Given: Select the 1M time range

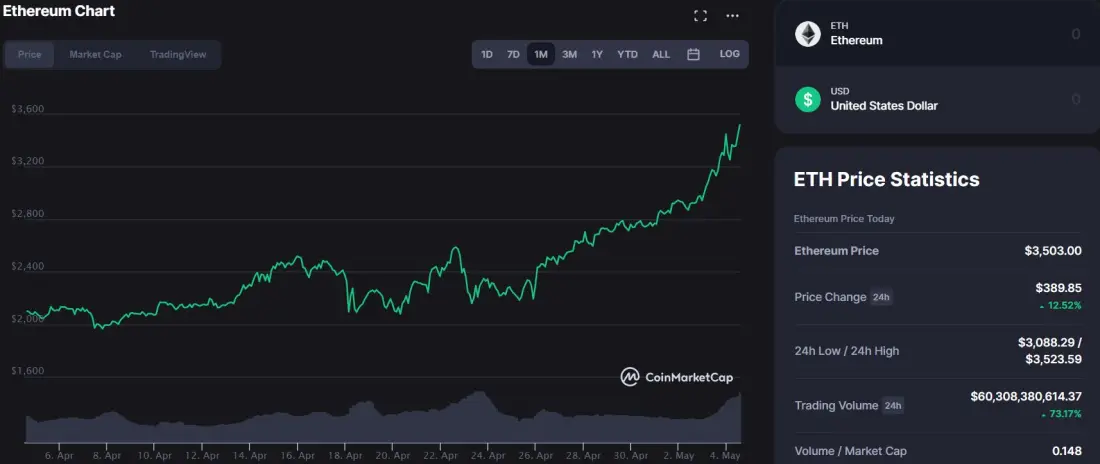Looking at the screenshot, I should (x=541, y=54).
